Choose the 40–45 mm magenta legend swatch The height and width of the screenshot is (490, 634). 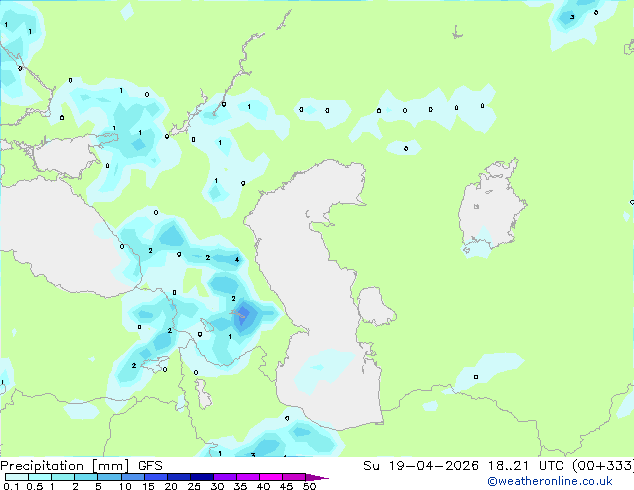coord(271,477)
